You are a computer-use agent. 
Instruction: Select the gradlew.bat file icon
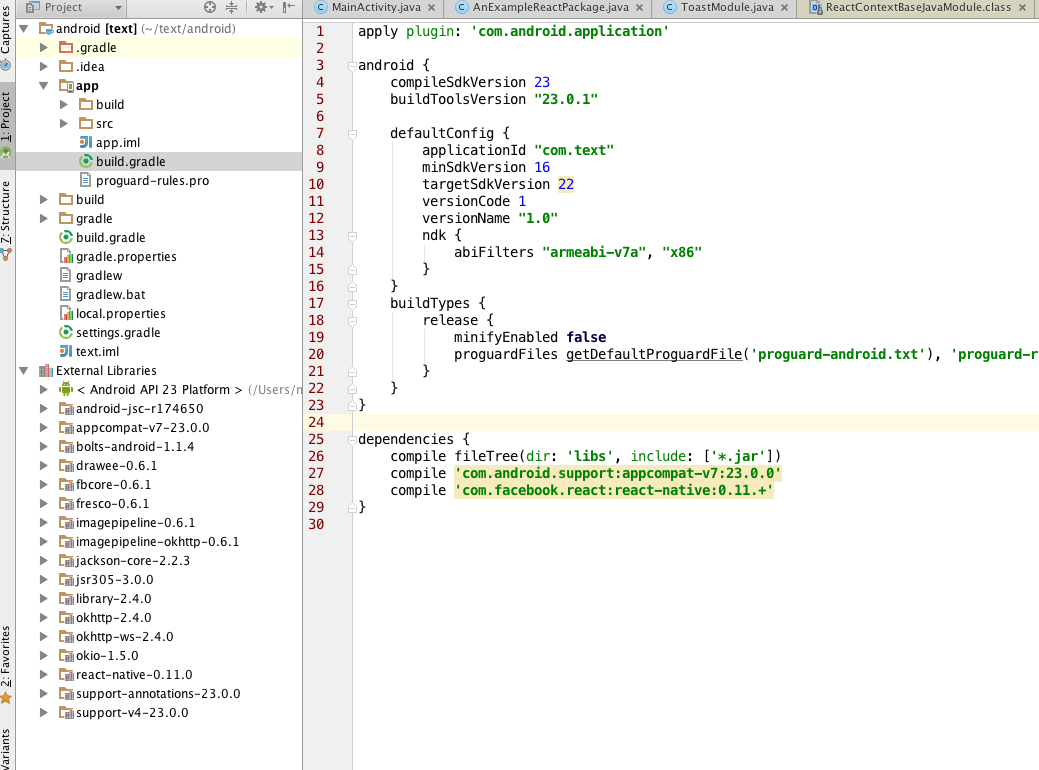[66, 294]
